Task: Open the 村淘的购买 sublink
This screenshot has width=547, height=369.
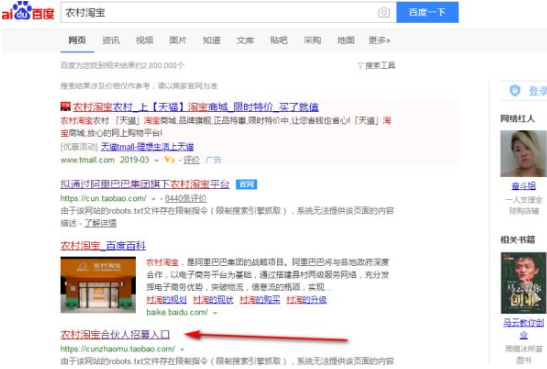Action: [x=260, y=300]
